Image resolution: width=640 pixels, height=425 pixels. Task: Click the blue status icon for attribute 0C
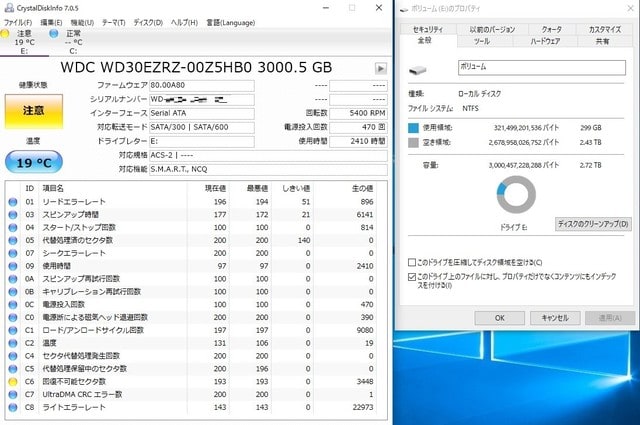click(13, 305)
